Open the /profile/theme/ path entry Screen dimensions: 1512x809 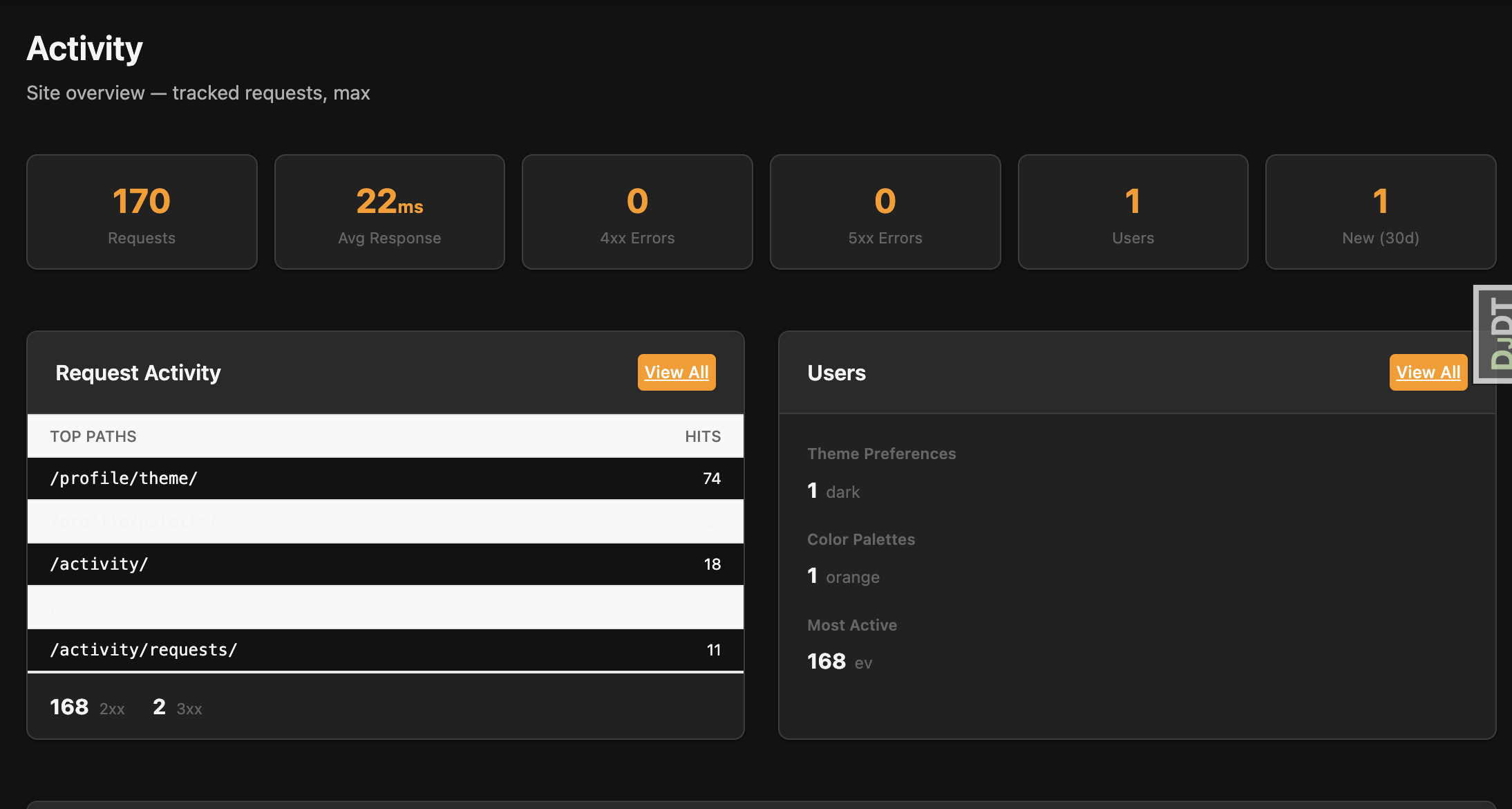385,478
